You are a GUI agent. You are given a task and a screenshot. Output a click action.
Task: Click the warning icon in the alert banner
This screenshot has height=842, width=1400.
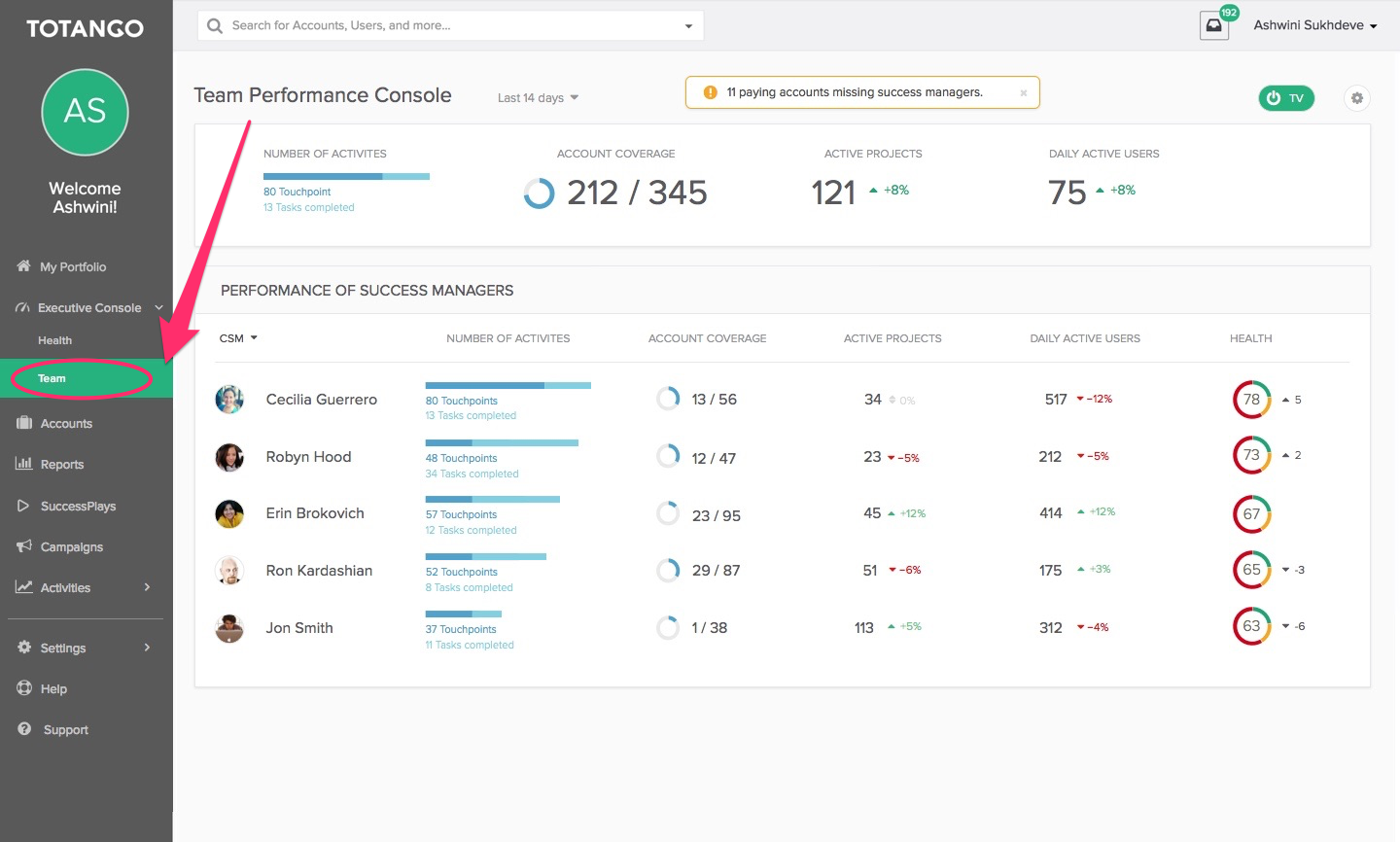click(x=710, y=92)
